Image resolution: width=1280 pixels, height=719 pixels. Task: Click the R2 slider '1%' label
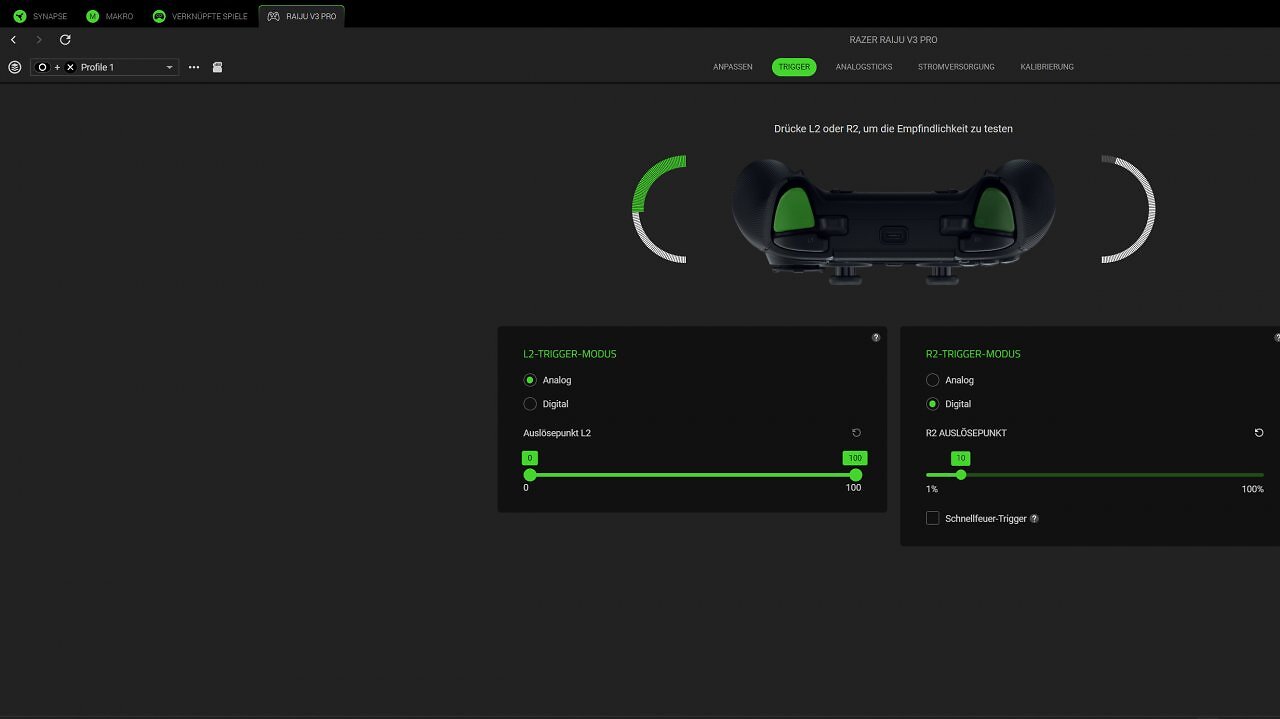(x=932, y=489)
